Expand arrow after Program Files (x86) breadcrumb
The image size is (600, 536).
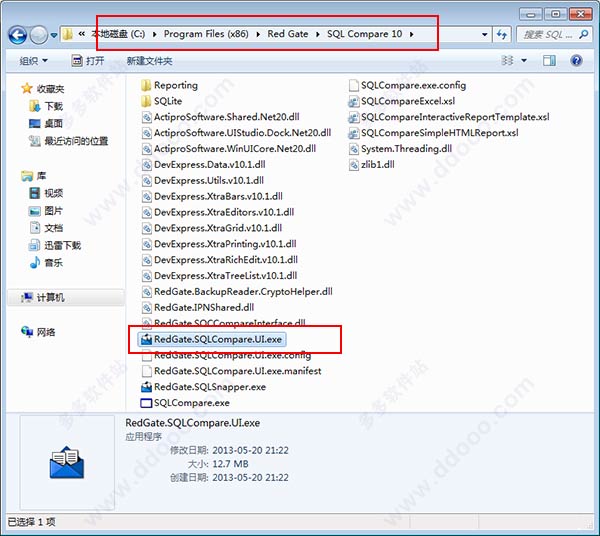click(x=258, y=34)
